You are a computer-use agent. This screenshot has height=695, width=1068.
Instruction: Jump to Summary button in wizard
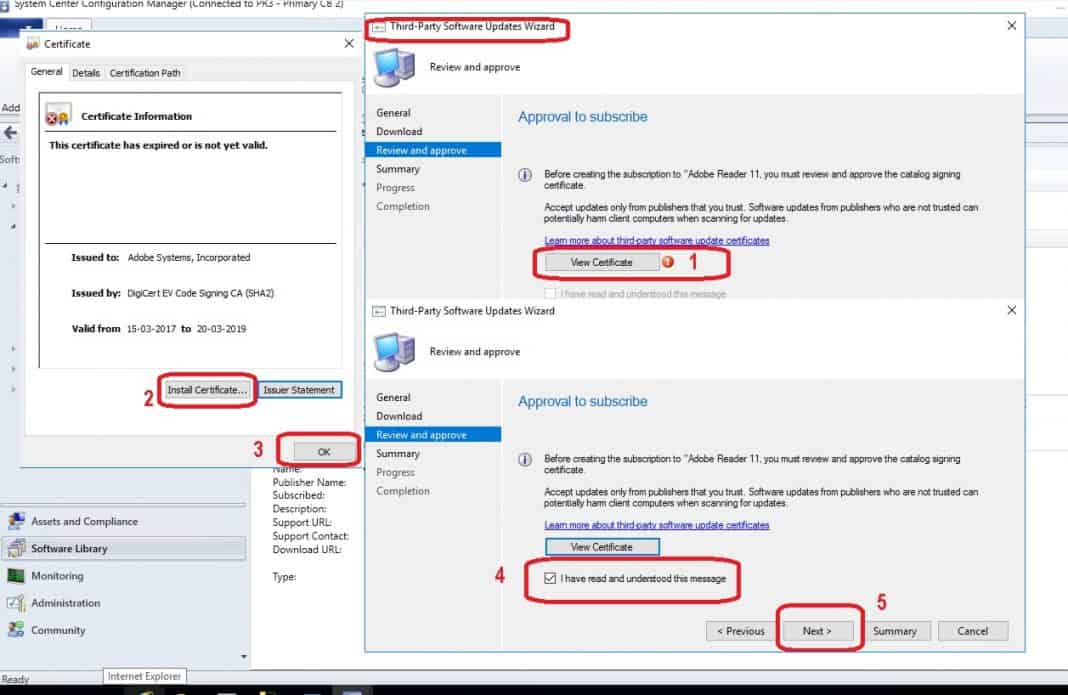point(894,631)
